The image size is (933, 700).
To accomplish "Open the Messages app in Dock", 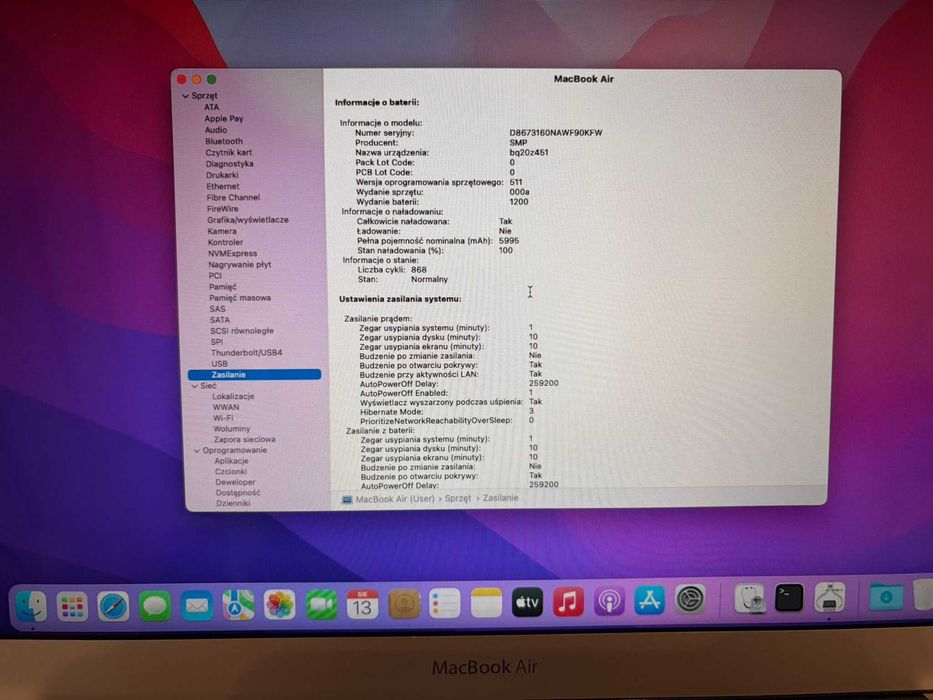I will point(155,607).
